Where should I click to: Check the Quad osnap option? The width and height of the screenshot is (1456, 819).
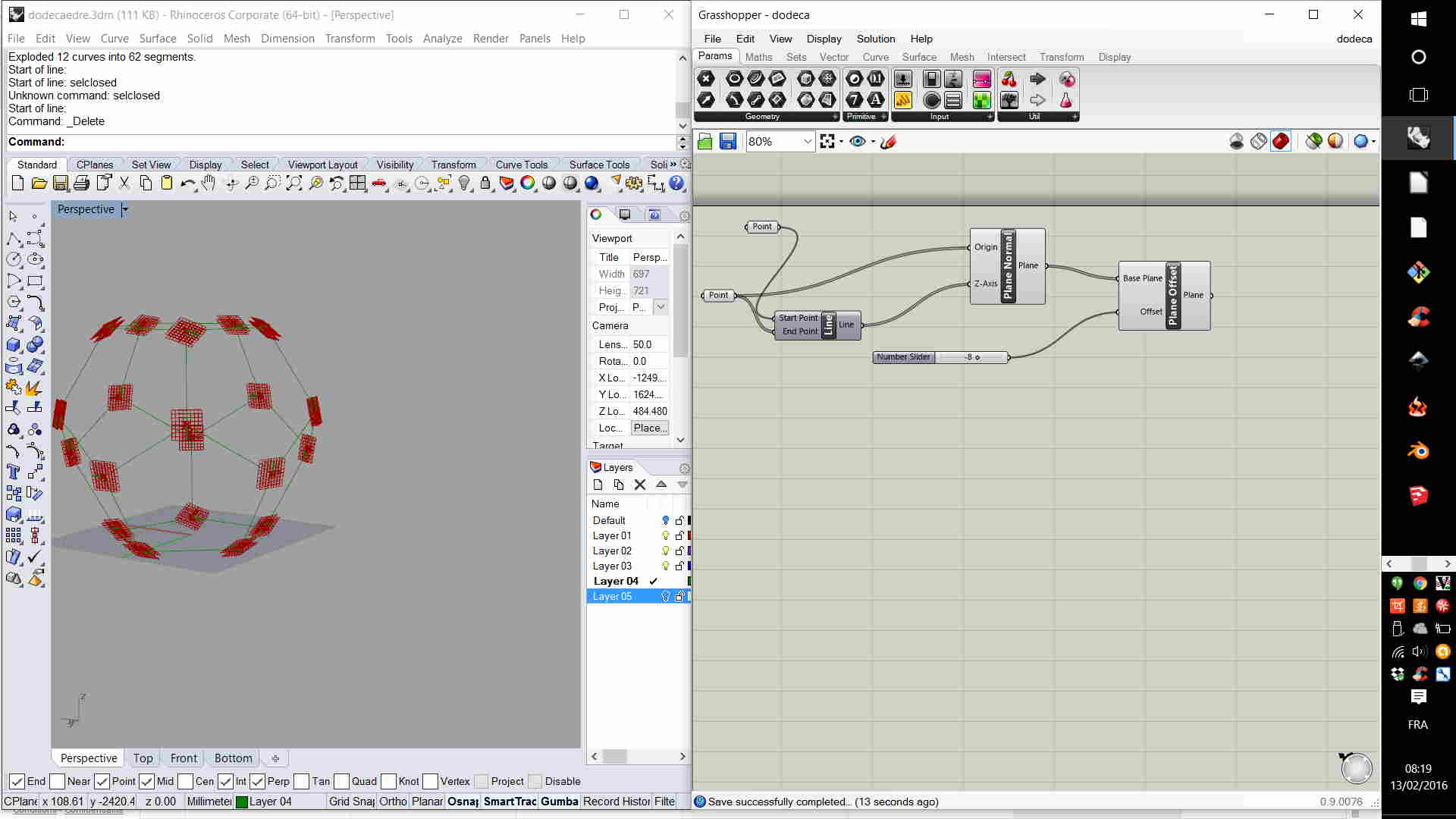point(342,782)
